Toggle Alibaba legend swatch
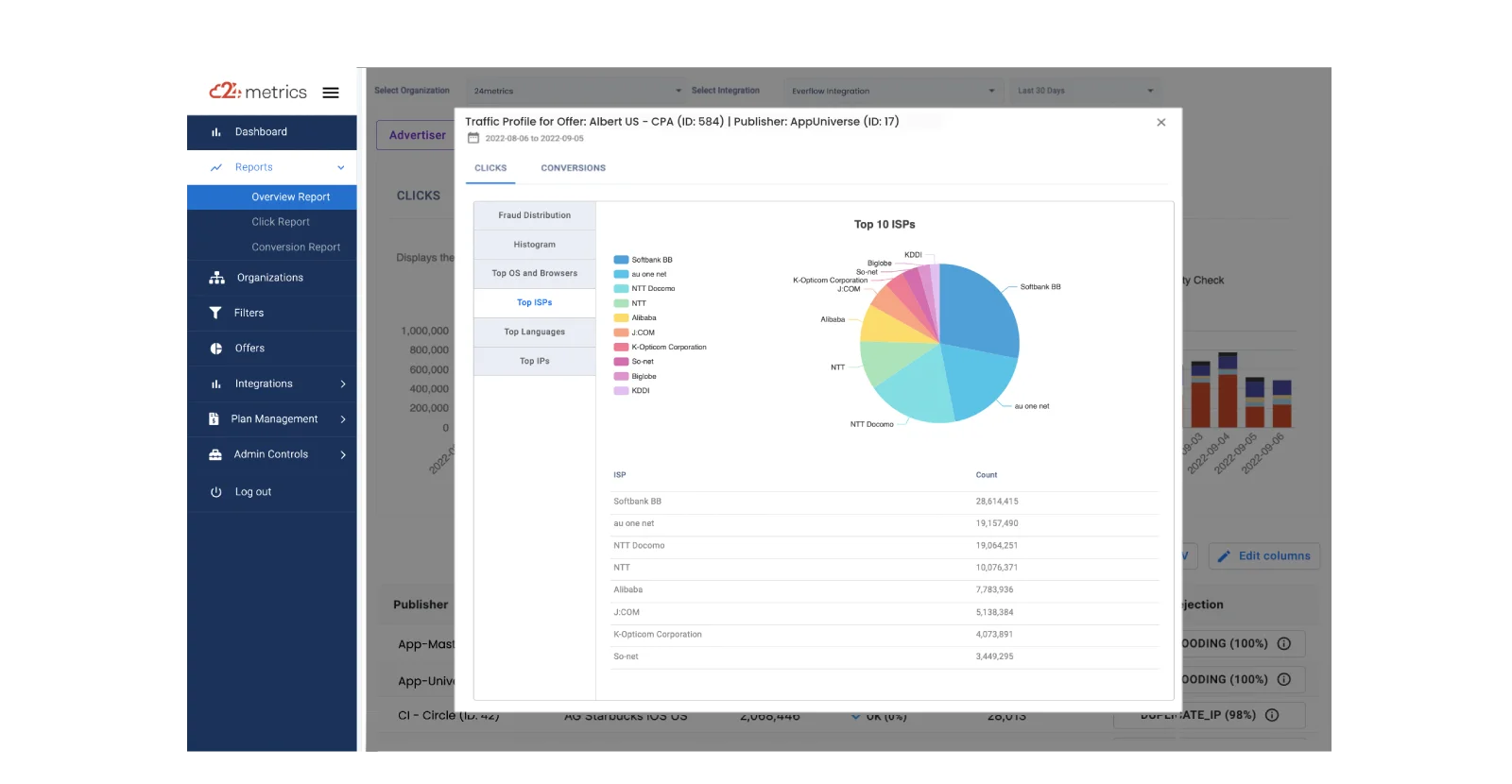Screen dimensions: 1512x784 [621, 318]
